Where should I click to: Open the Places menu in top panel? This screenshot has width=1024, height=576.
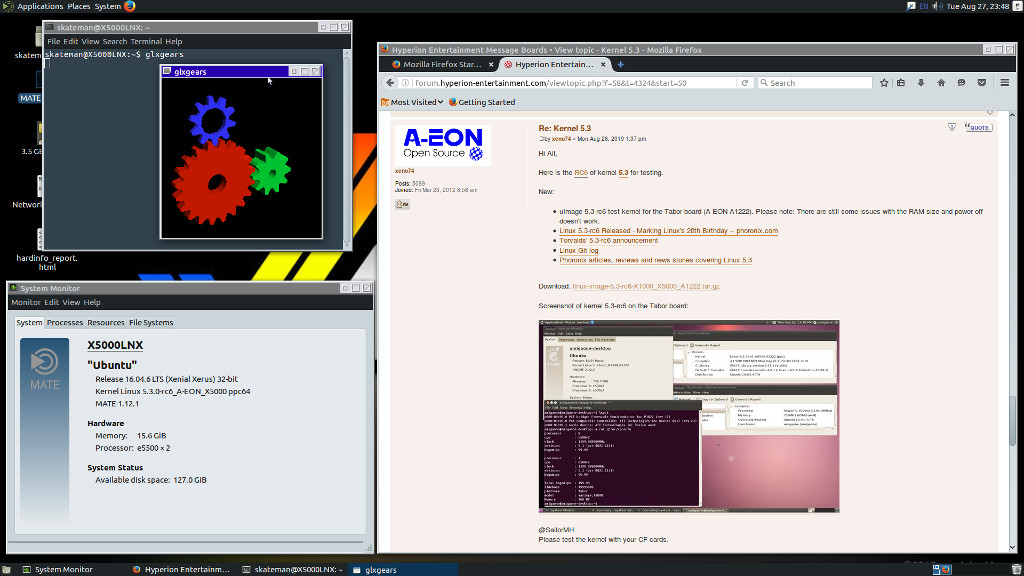78,6
